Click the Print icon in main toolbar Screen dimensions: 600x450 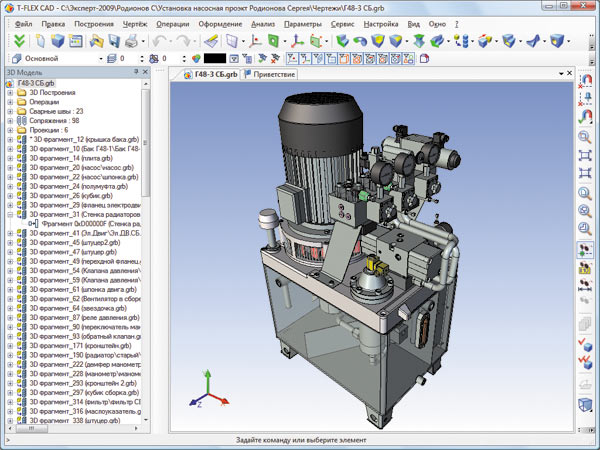pos(131,41)
